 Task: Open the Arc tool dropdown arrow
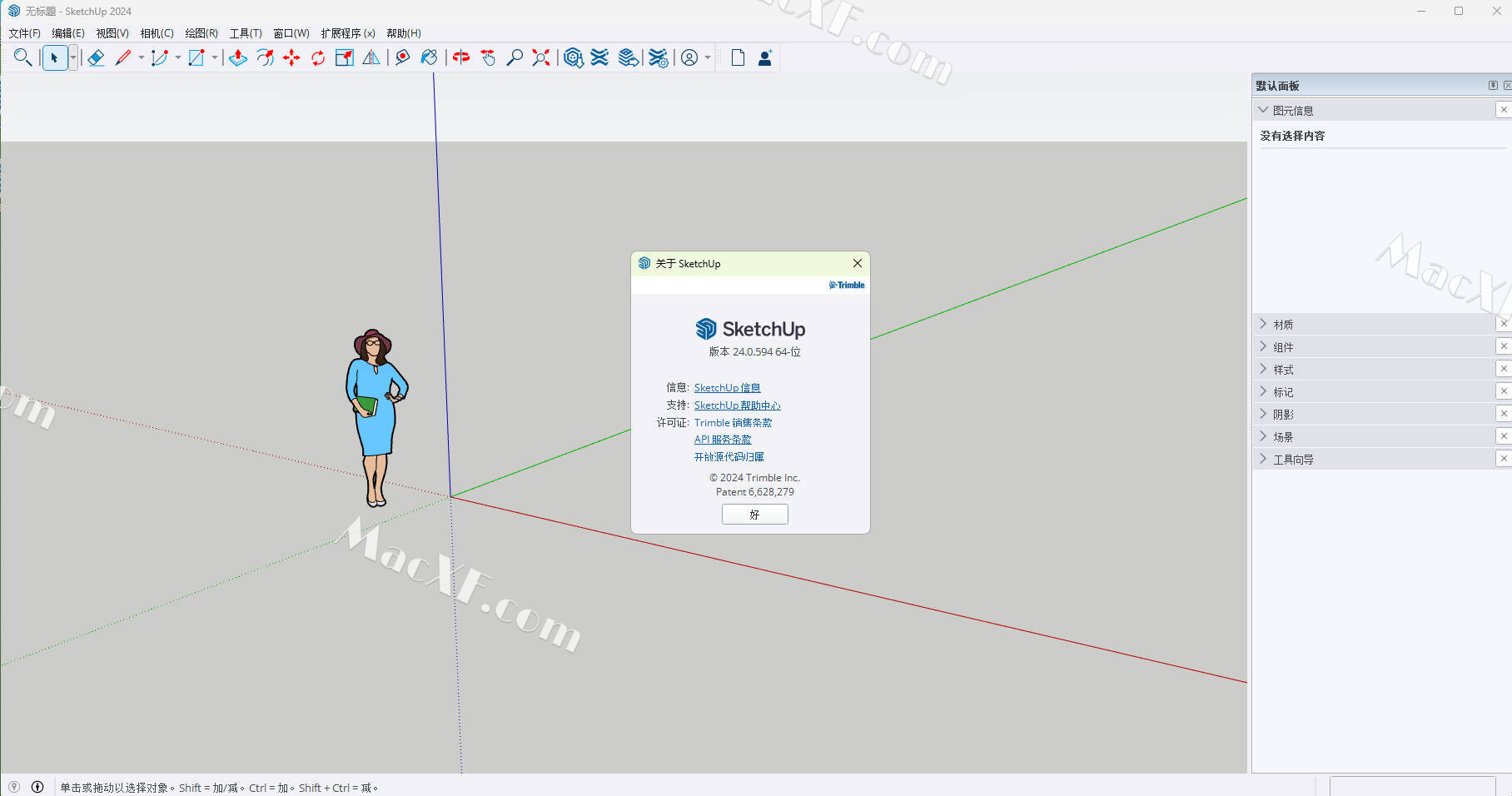tap(177, 57)
